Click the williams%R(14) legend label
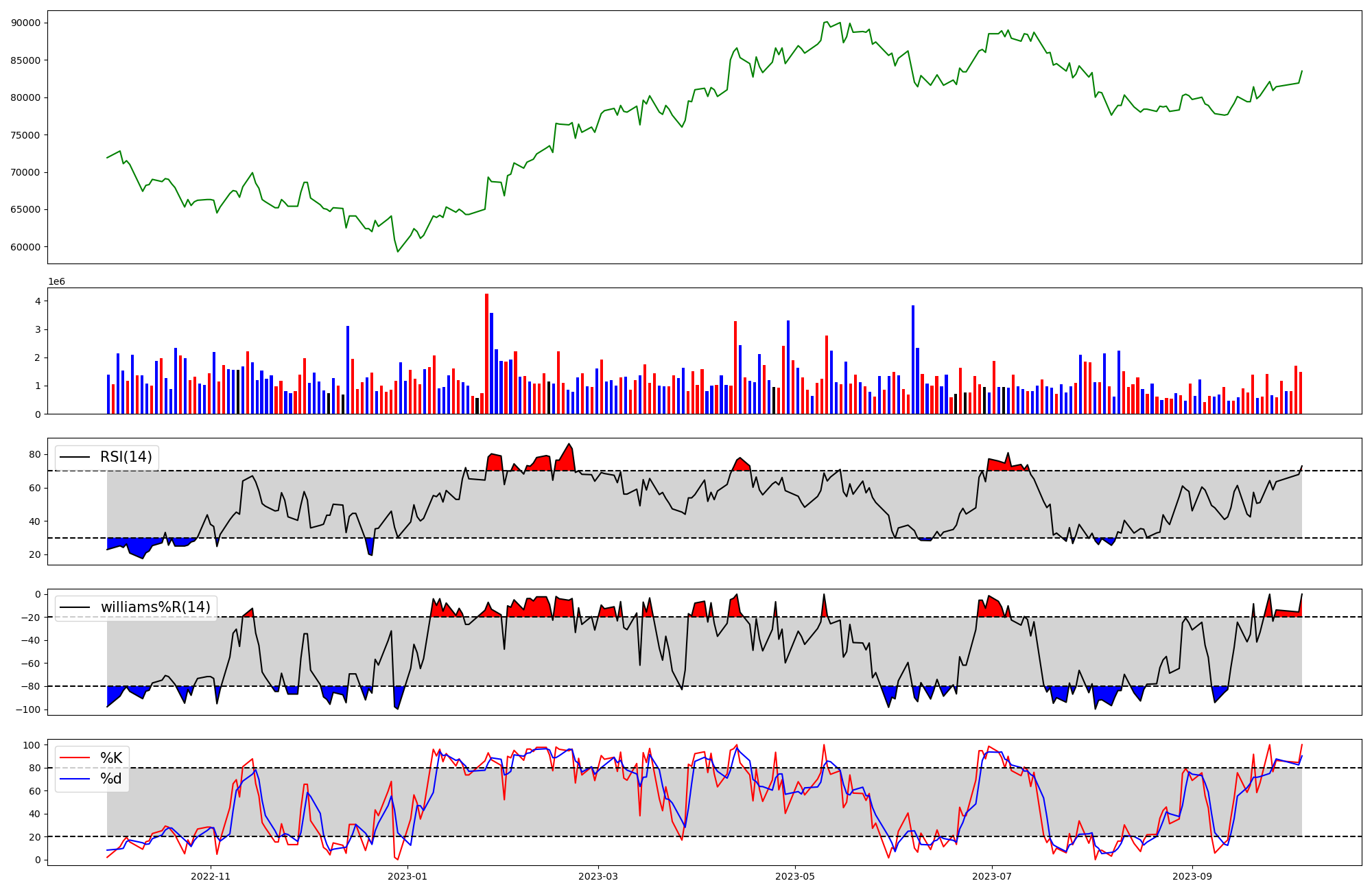Image resolution: width=1372 pixels, height=892 pixels. coord(156,607)
